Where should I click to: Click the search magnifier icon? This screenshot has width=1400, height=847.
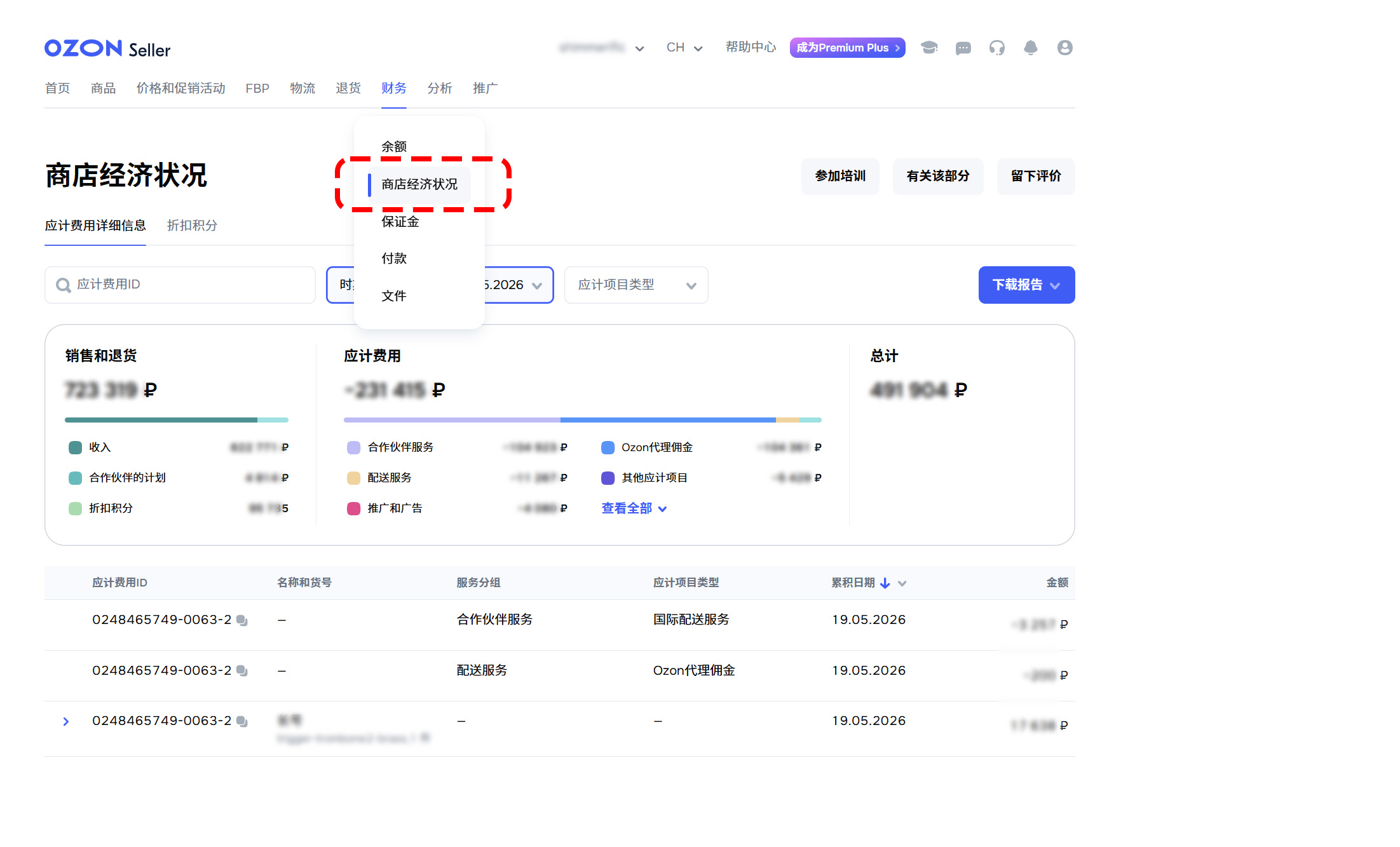pos(63,285)
